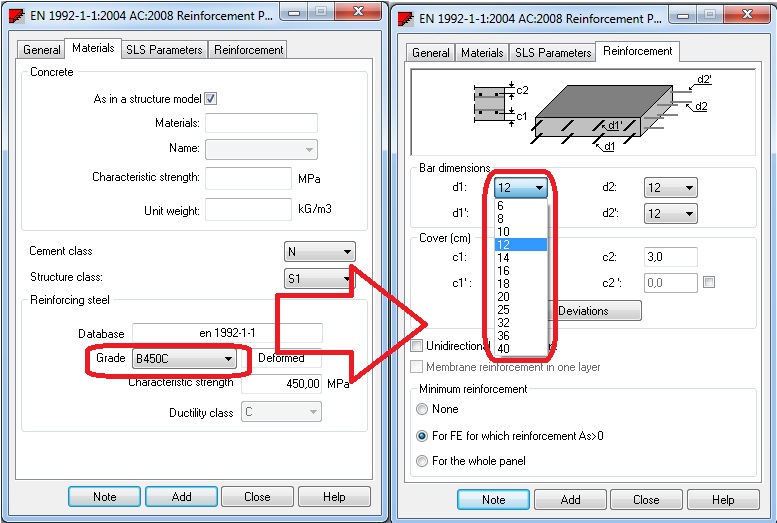
Task: Open the Cement class dropdown
Action: point(320,252)
